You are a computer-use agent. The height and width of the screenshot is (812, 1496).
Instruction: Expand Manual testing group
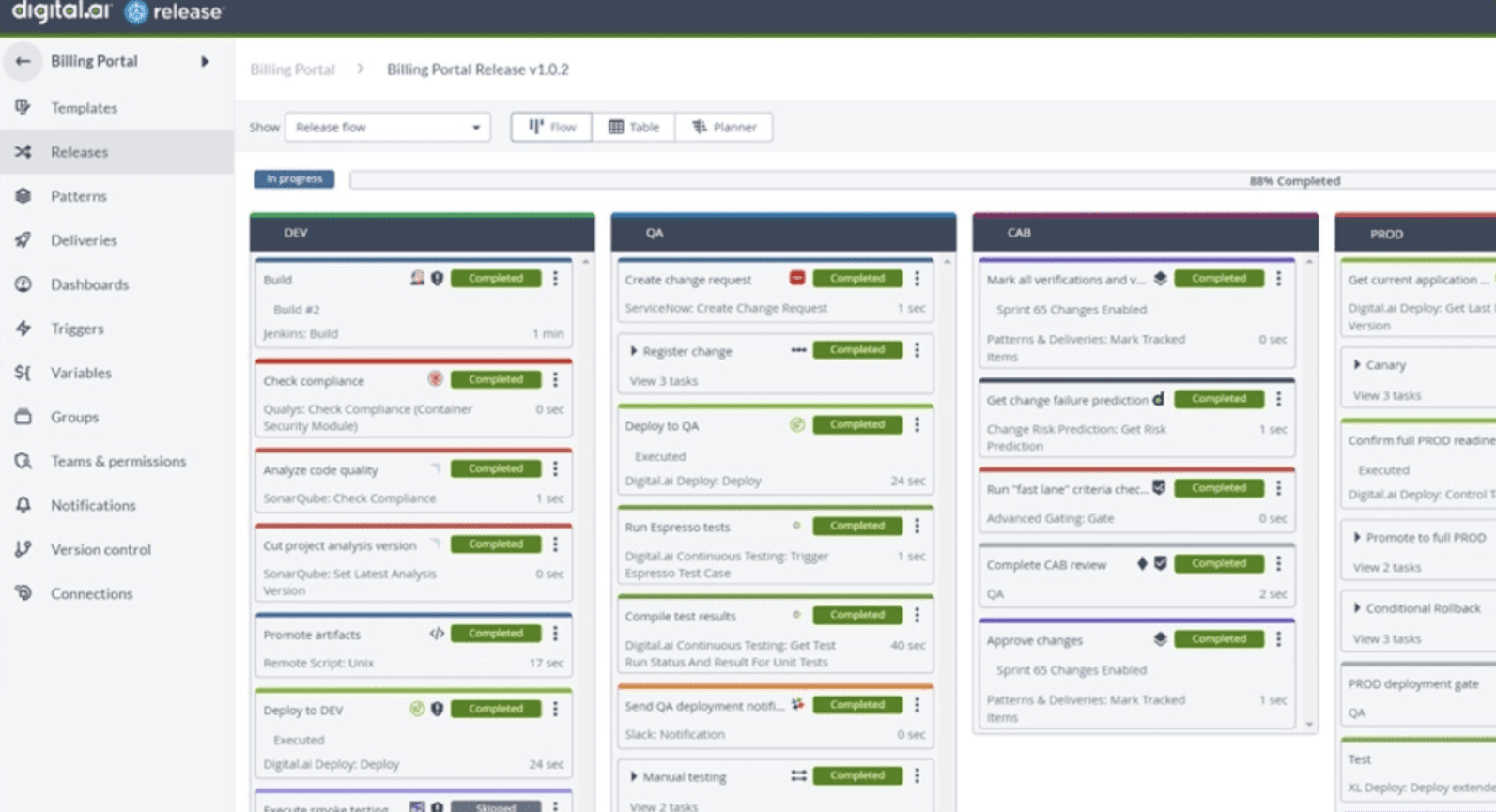coord(634,777)
